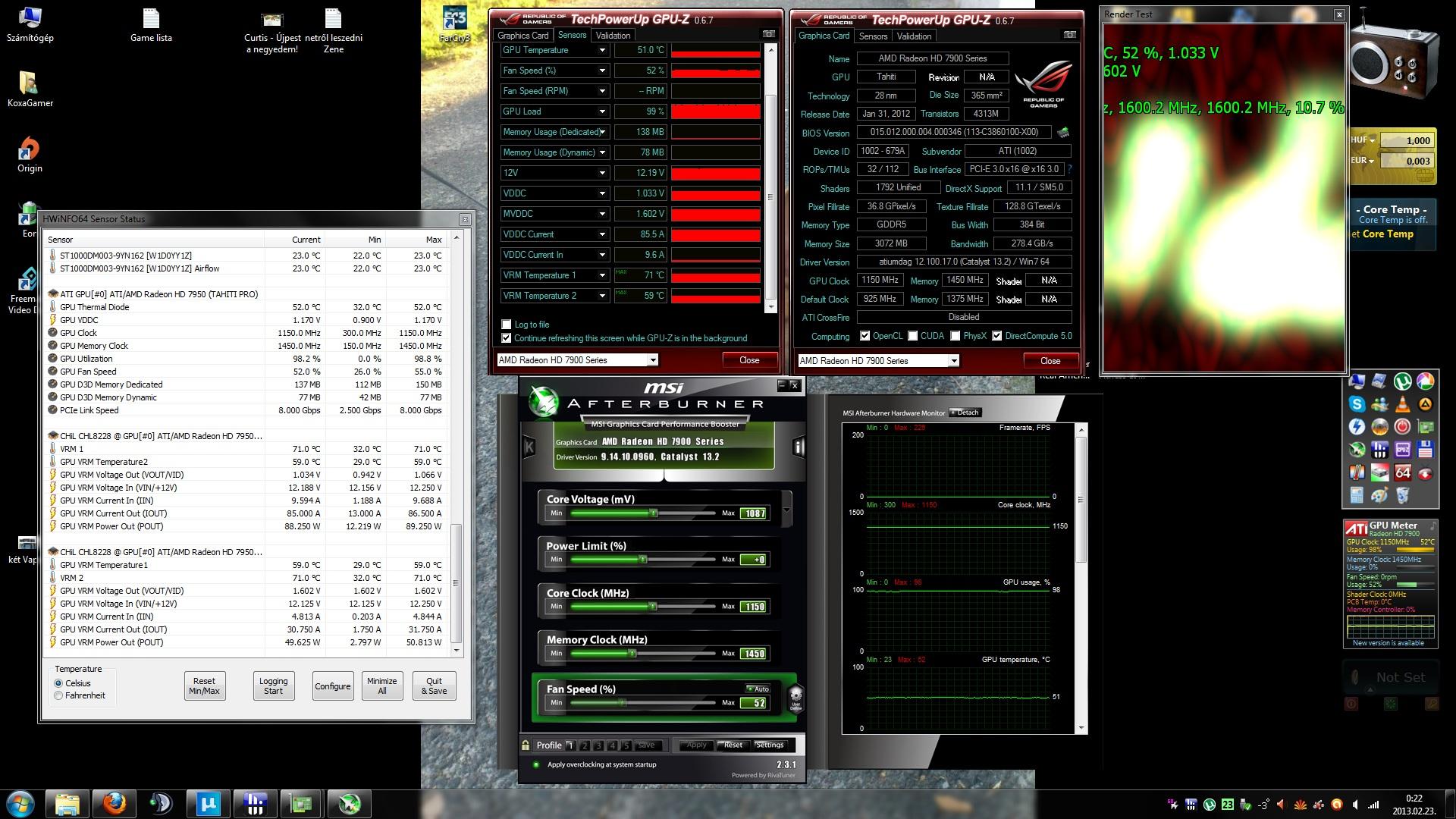1456x819 pixels.
Task: Click the BIOS save icon in GPU-Z
Action: coord(1063,133)
